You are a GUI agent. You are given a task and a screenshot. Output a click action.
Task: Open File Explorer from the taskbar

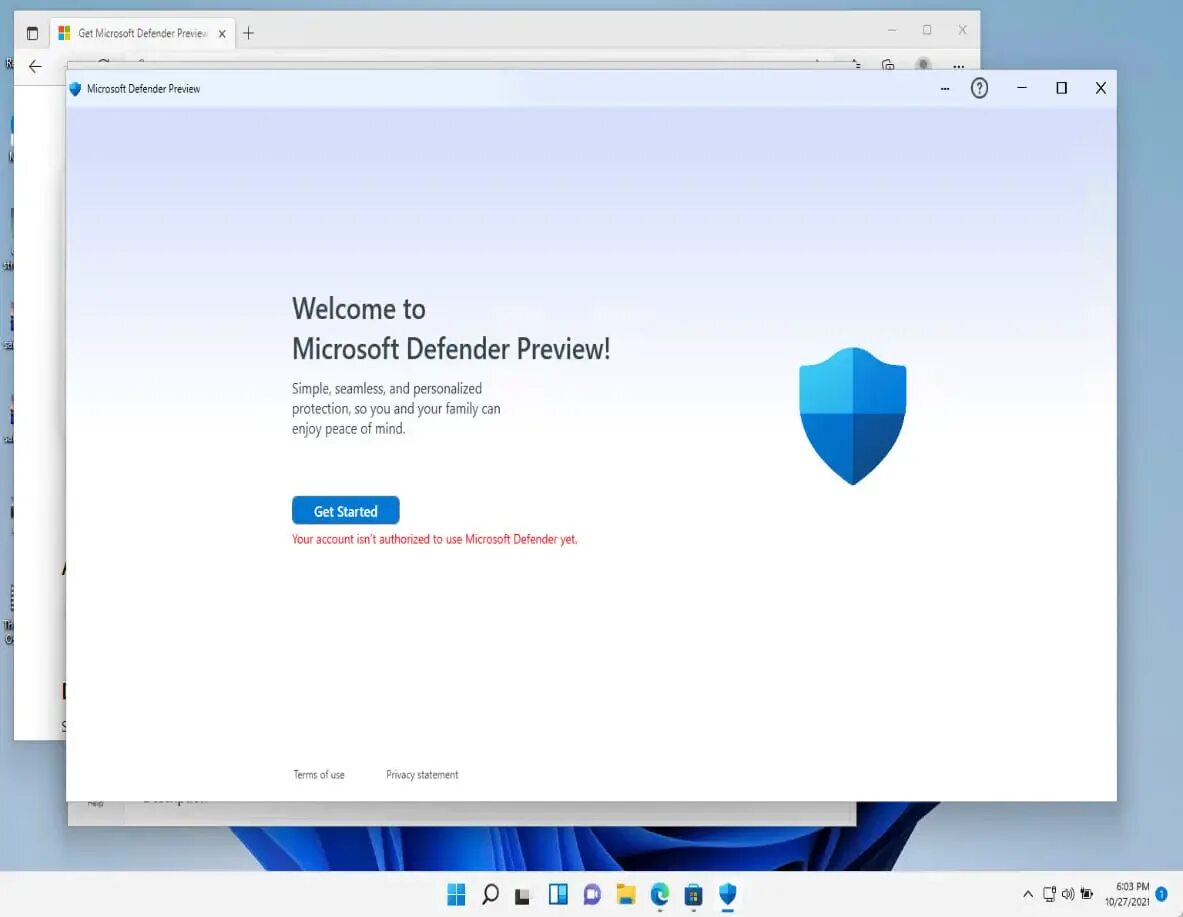click(x=625, y=894)
